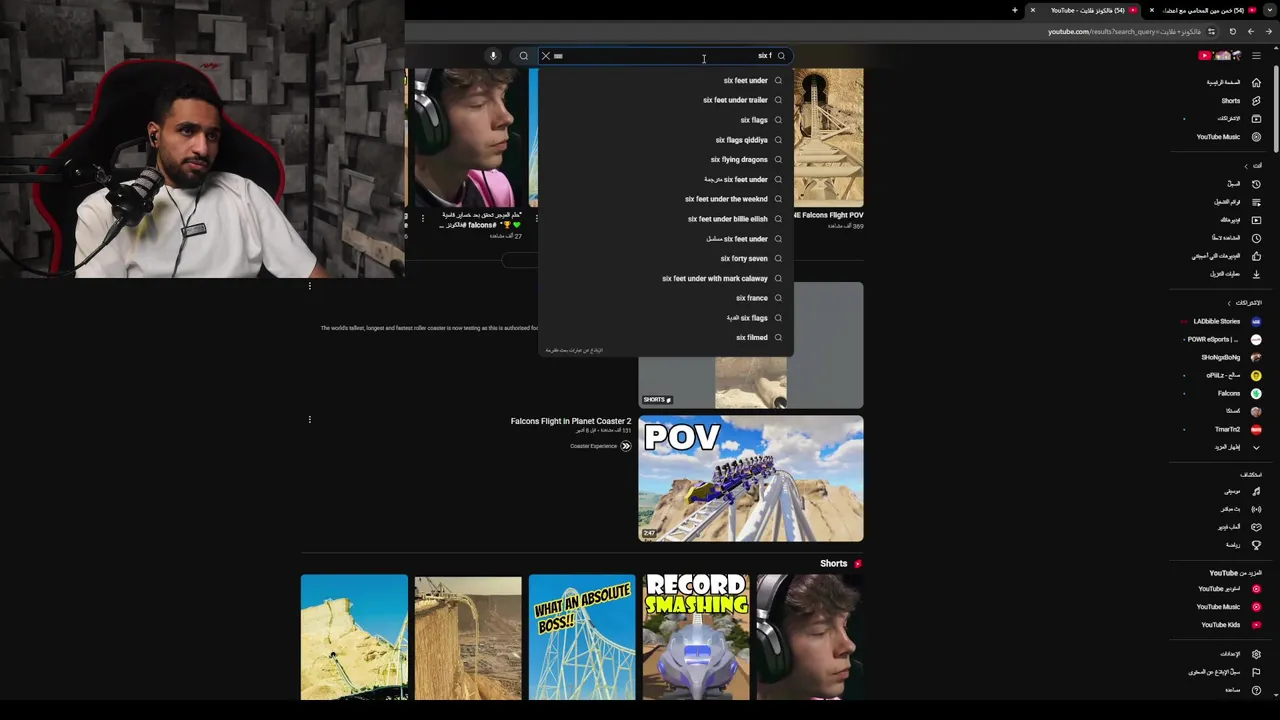Select suggestion 'six filmed'
This screenshot has height=720, width=1280.
pyautogui.click(x=665, y=338)
